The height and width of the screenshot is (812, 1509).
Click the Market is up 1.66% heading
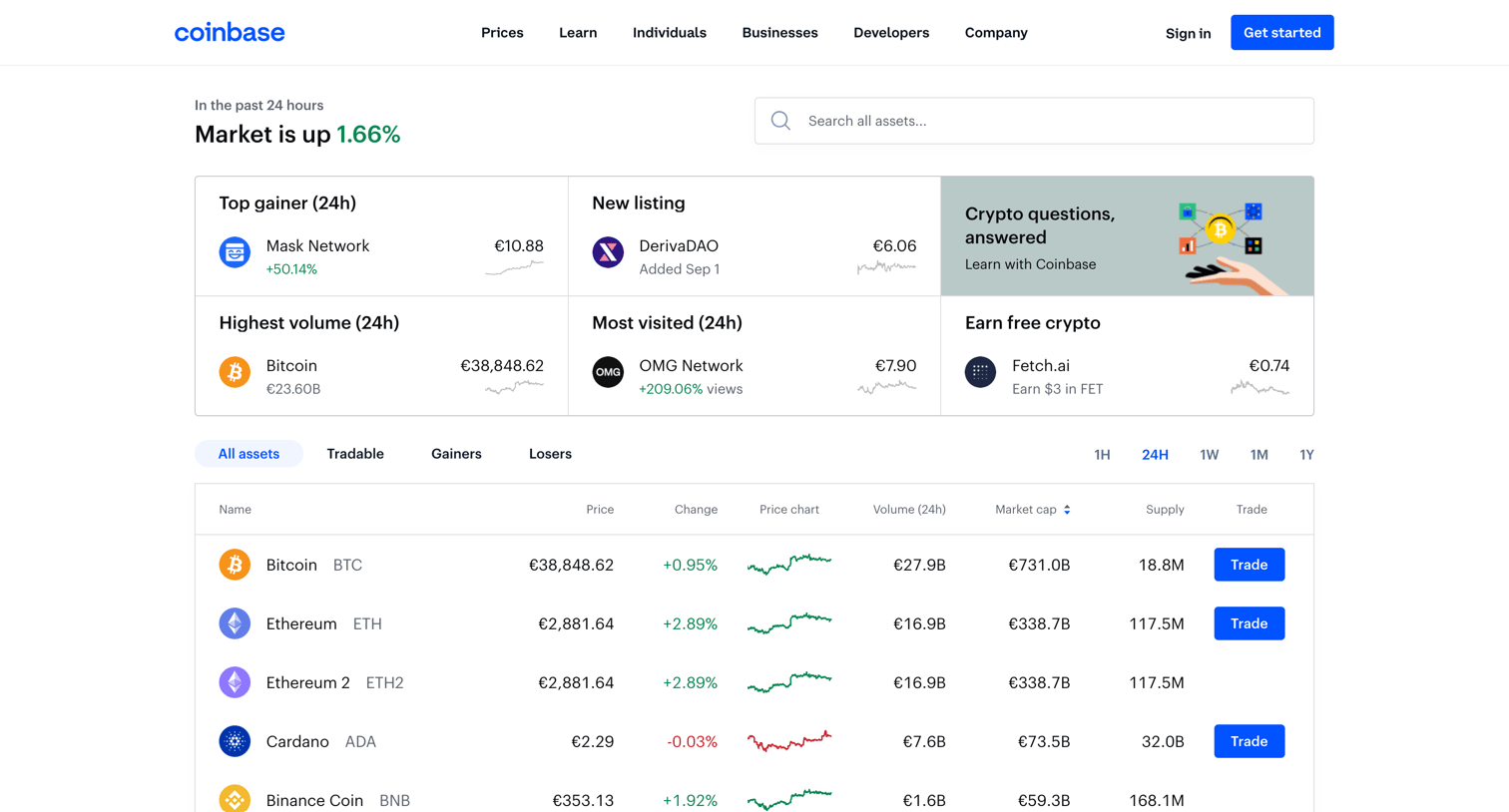coord(297,135)
